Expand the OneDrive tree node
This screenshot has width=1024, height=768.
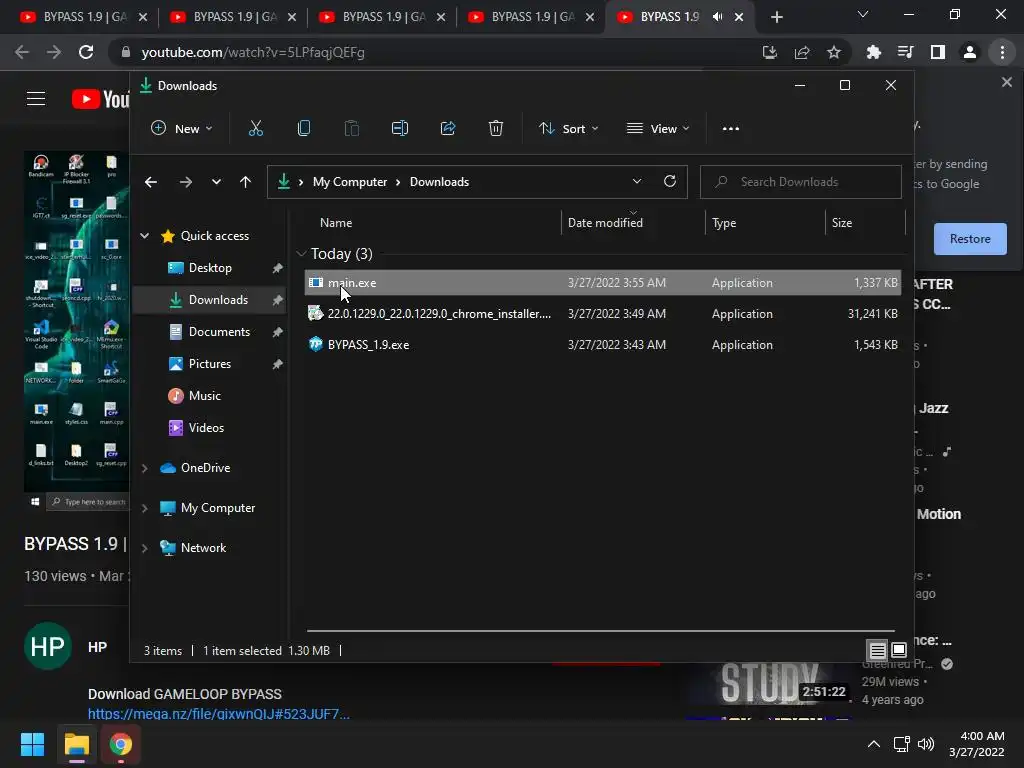click(x=144, y=468)
